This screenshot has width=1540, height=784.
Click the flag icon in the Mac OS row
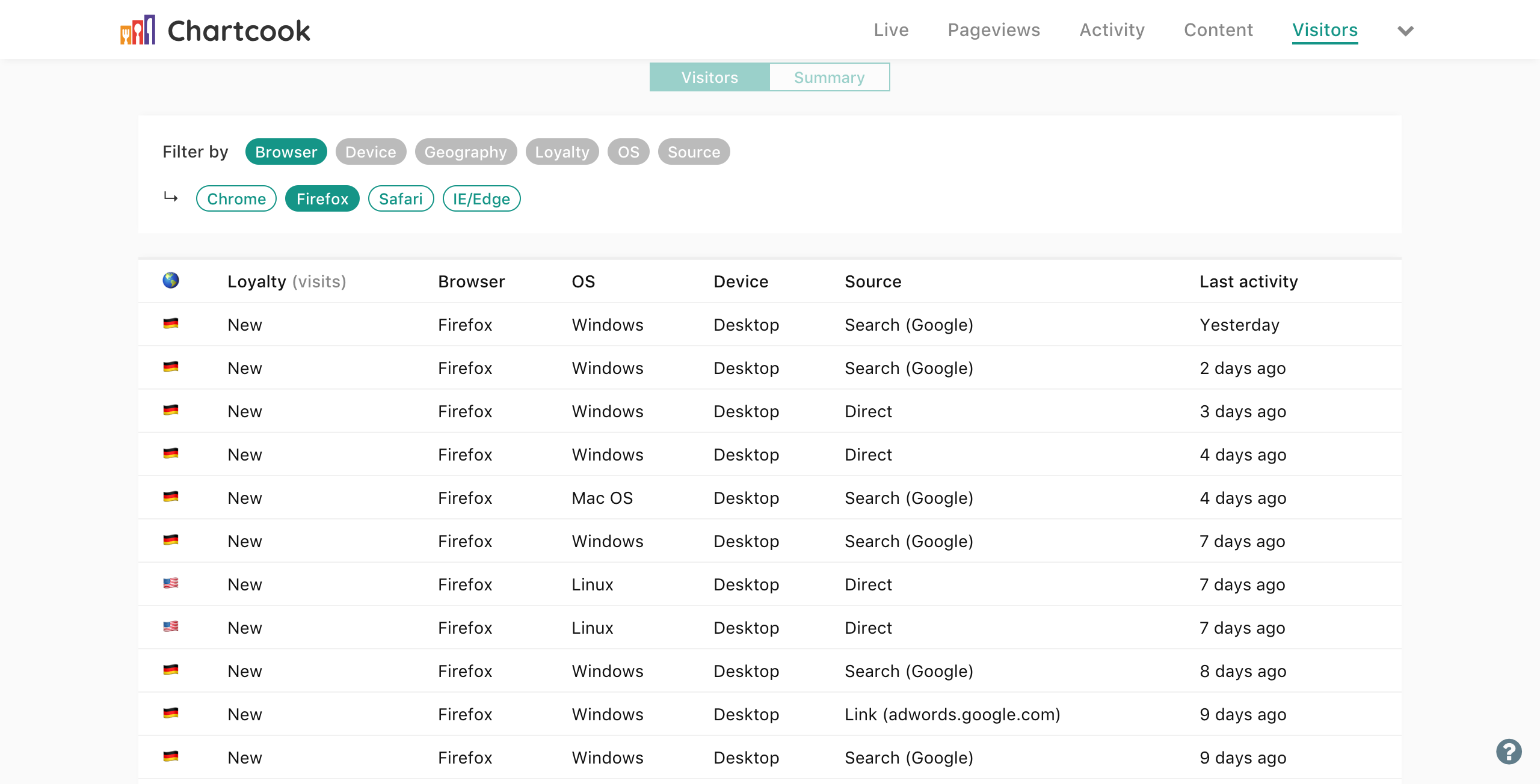point(171,497)
